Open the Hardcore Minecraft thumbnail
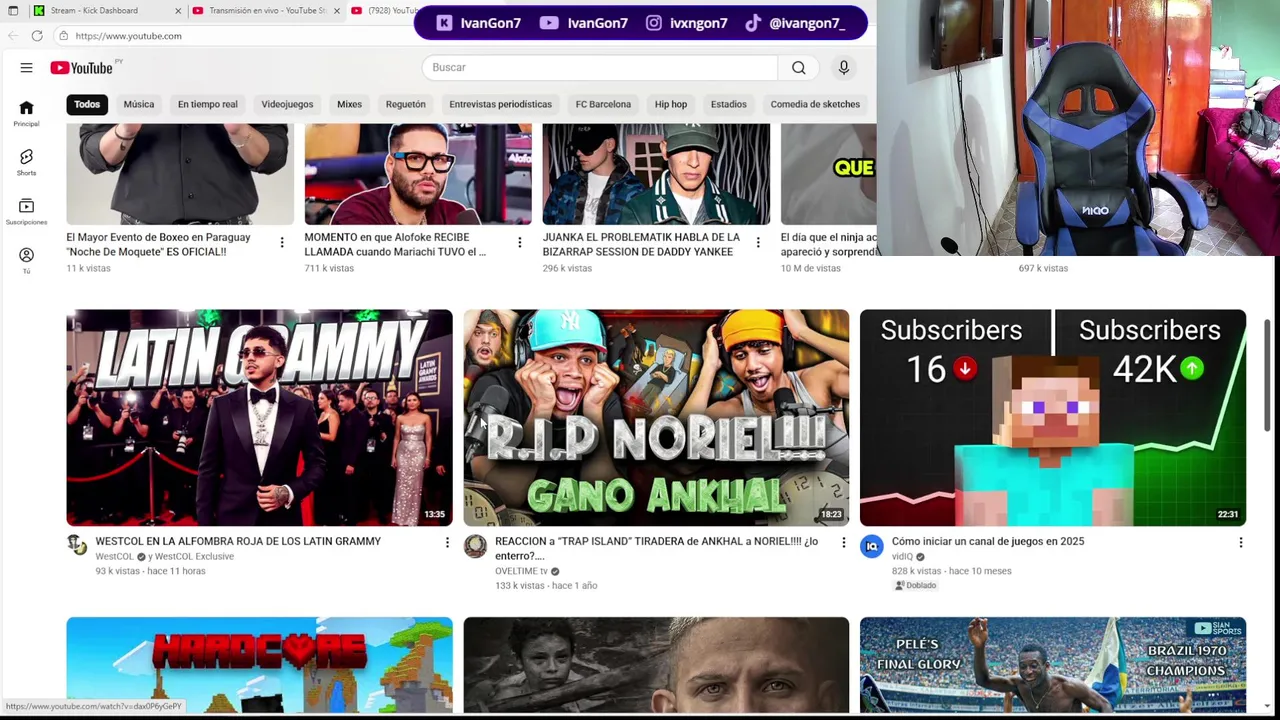The width and height of the screenshot is (1280, 720). click(x=259, y=665)
